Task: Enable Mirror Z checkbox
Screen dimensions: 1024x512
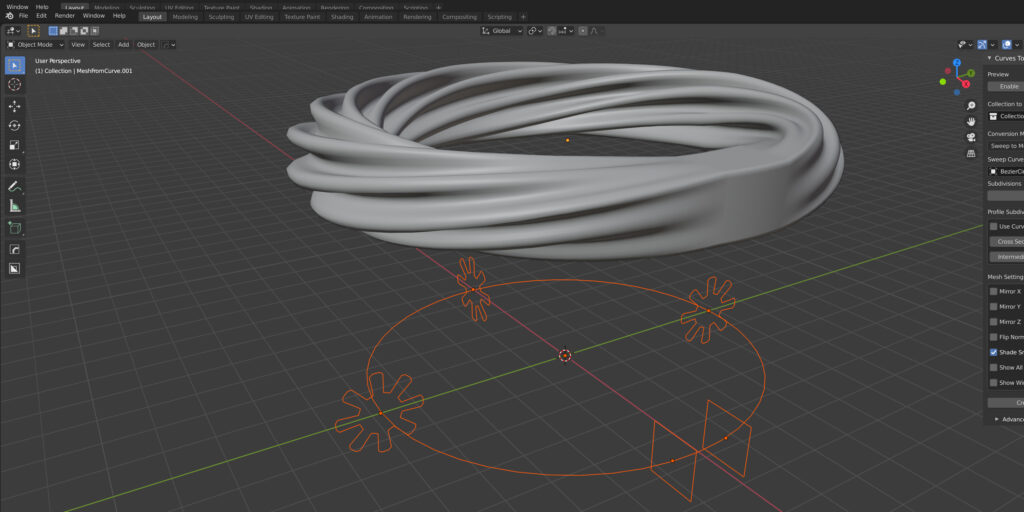Action: 993,321
